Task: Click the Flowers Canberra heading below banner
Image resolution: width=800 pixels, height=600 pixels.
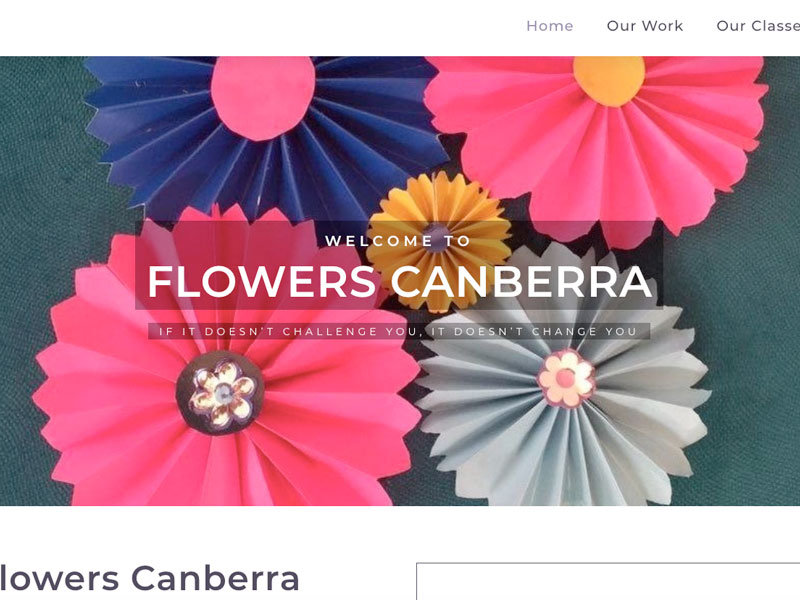Action: pos(149,578)
